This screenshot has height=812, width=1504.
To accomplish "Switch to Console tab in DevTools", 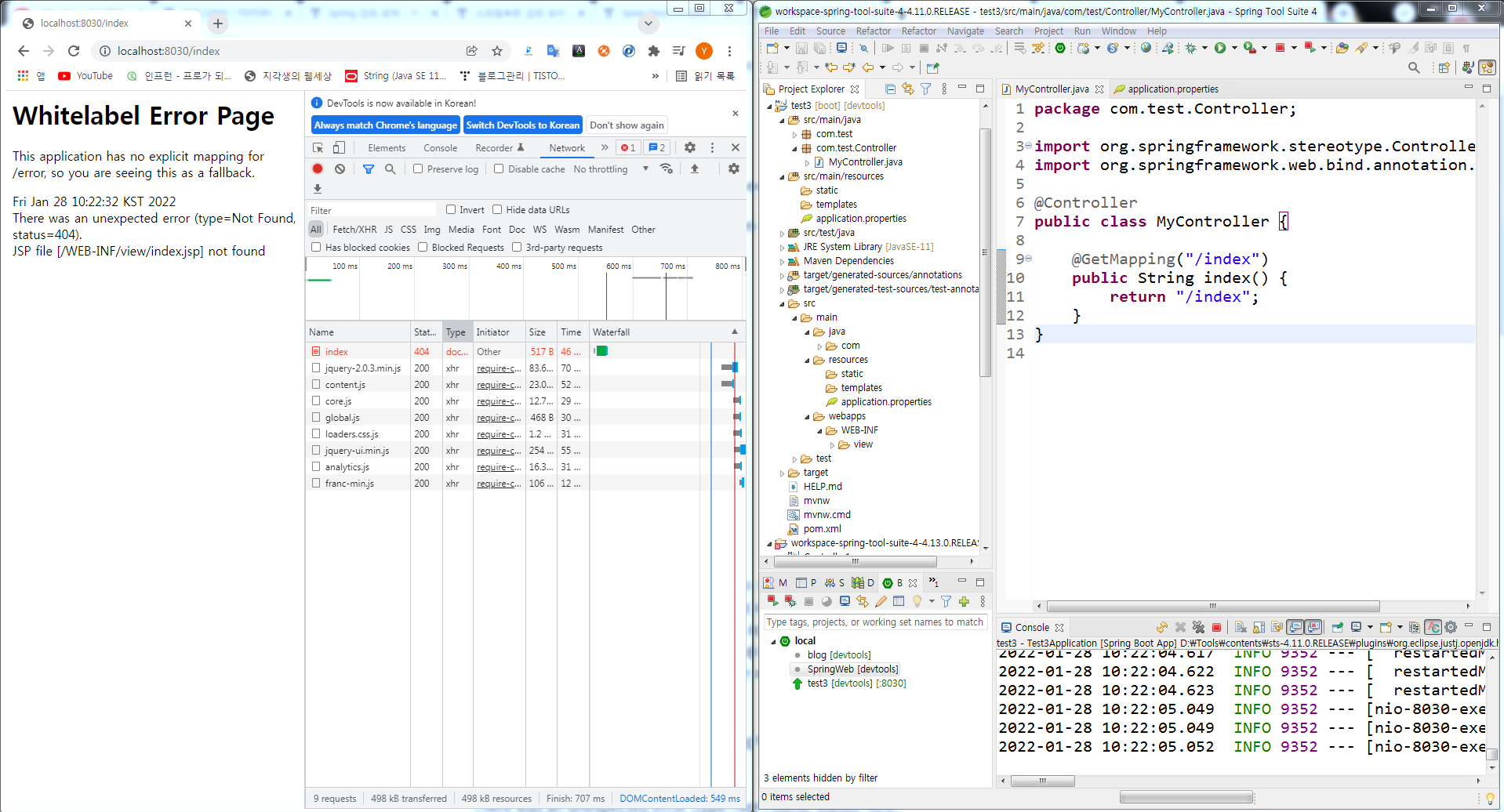I will 440,147.
